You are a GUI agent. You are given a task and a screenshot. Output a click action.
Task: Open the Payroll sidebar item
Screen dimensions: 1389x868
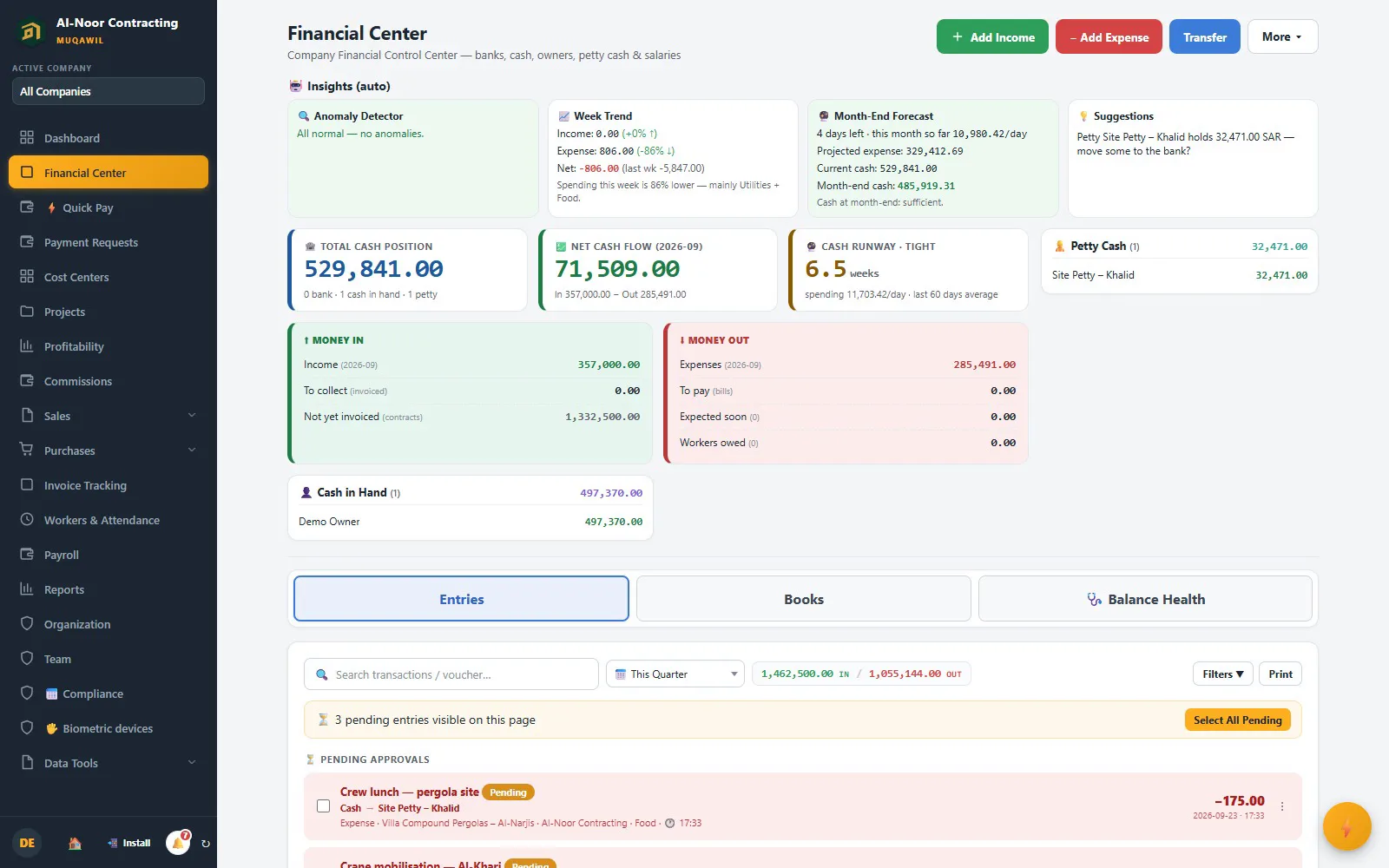(x=109, y=555)
